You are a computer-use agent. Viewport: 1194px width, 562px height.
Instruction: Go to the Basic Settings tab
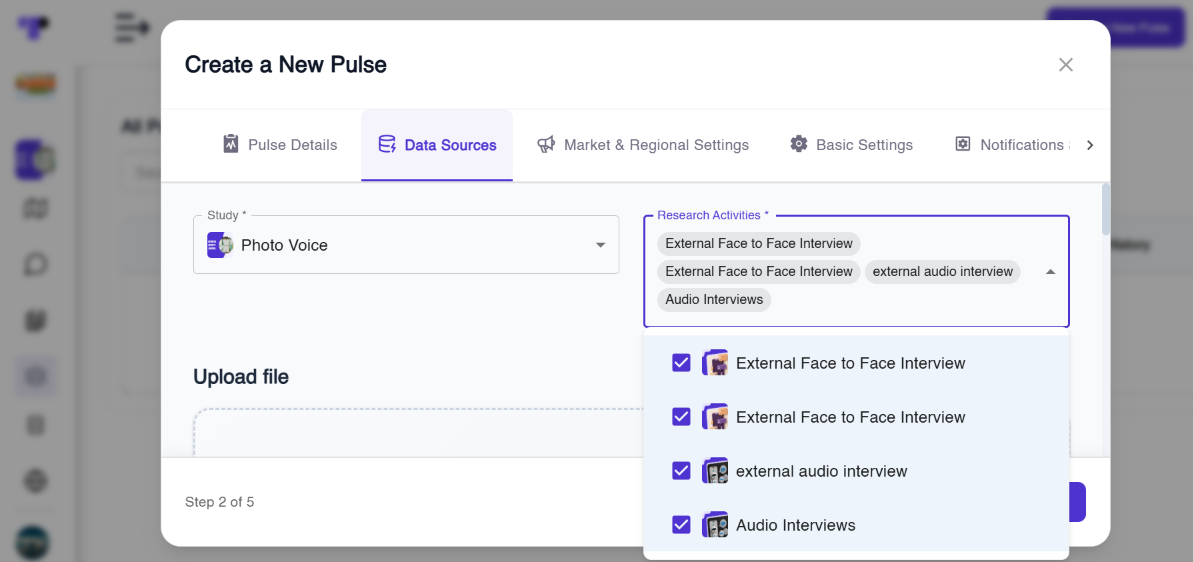851,145
